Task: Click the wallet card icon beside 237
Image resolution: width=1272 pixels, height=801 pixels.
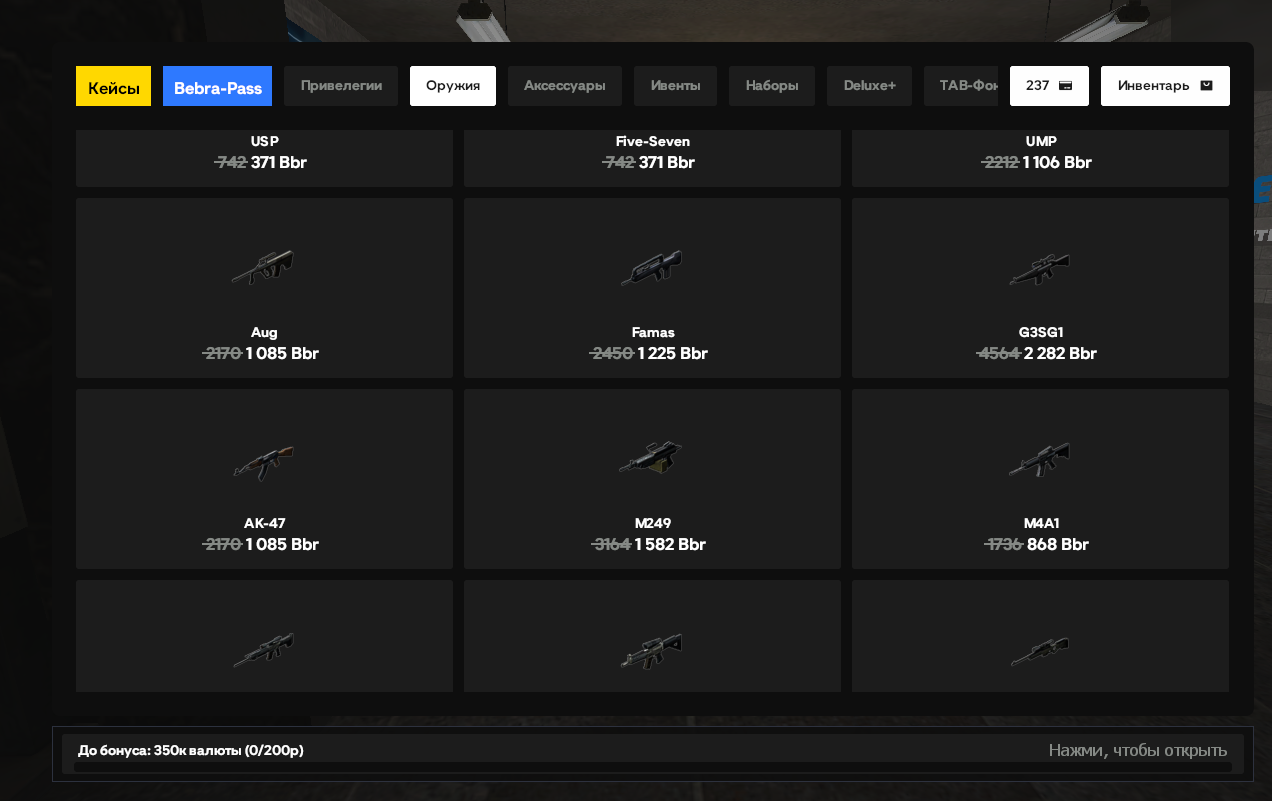Action: 1066,86
